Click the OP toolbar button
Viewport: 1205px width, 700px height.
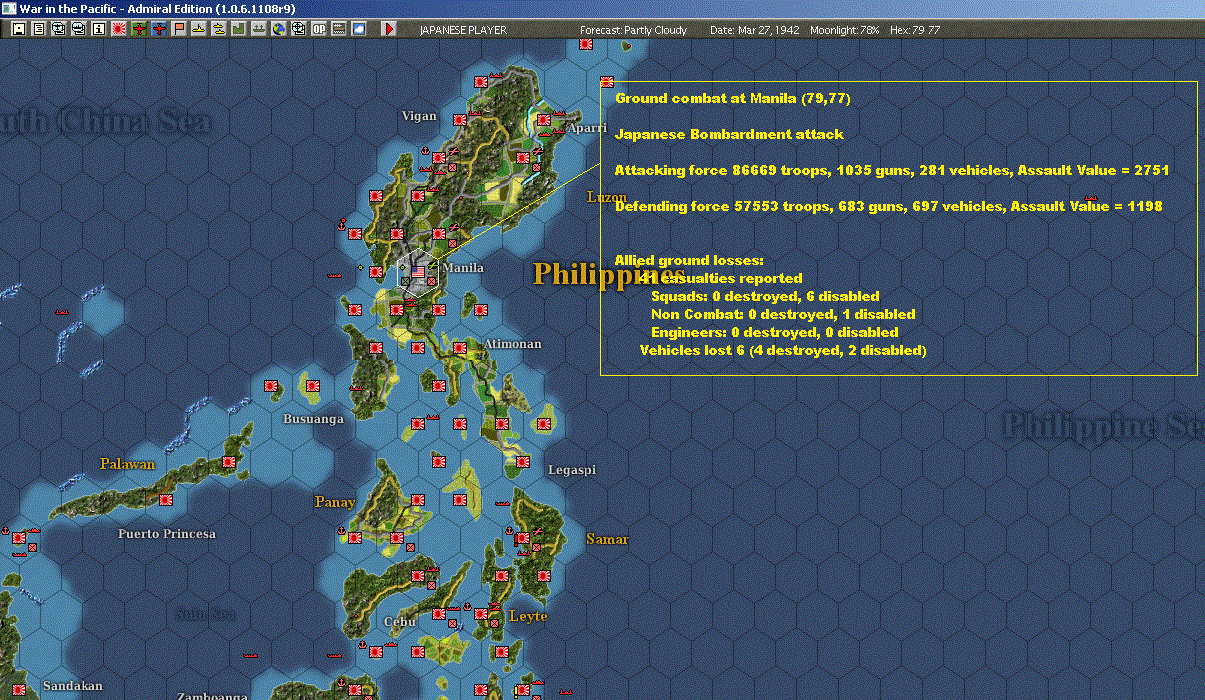point(319,29)
